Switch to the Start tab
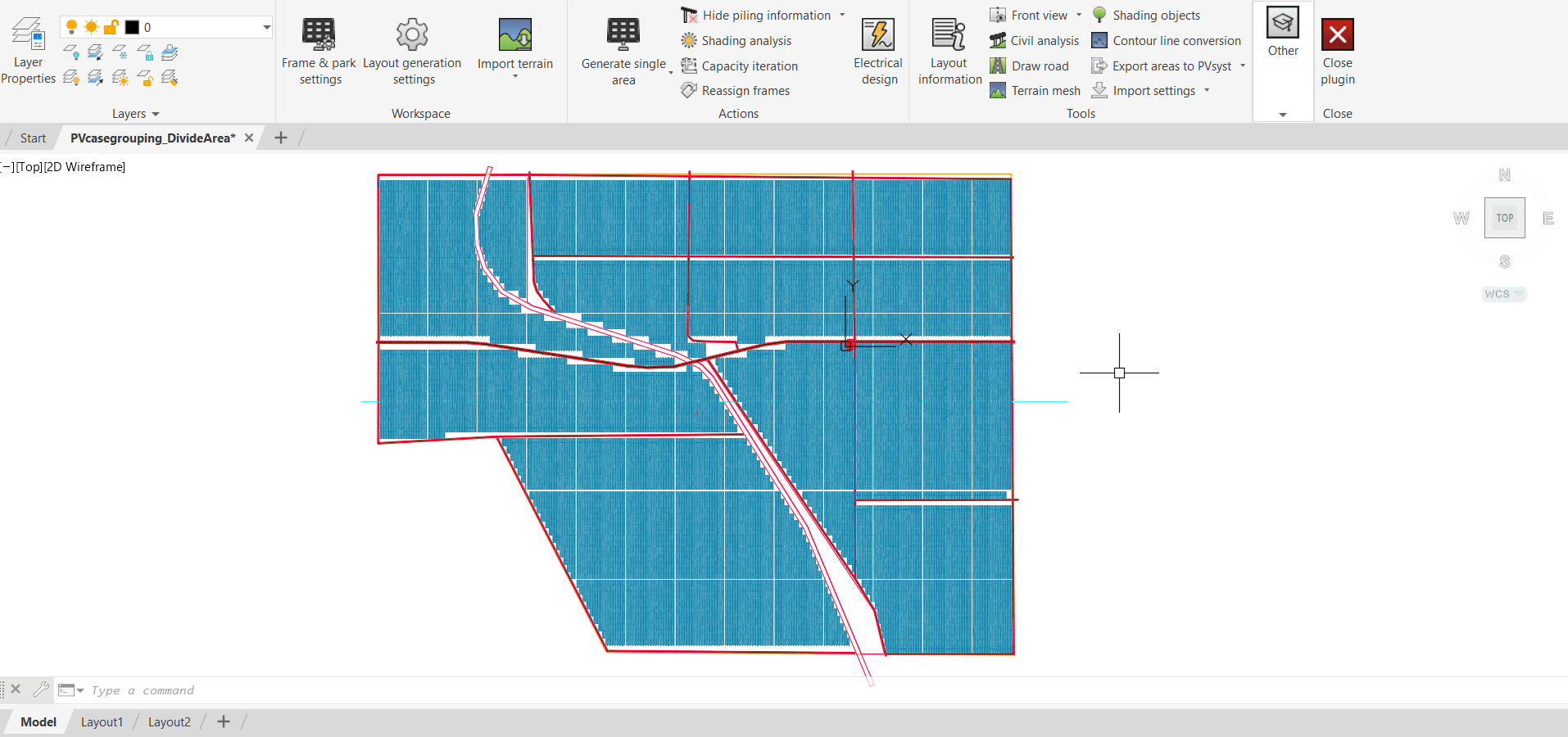This screenshot has width=1568, height=737. point(33,138)
